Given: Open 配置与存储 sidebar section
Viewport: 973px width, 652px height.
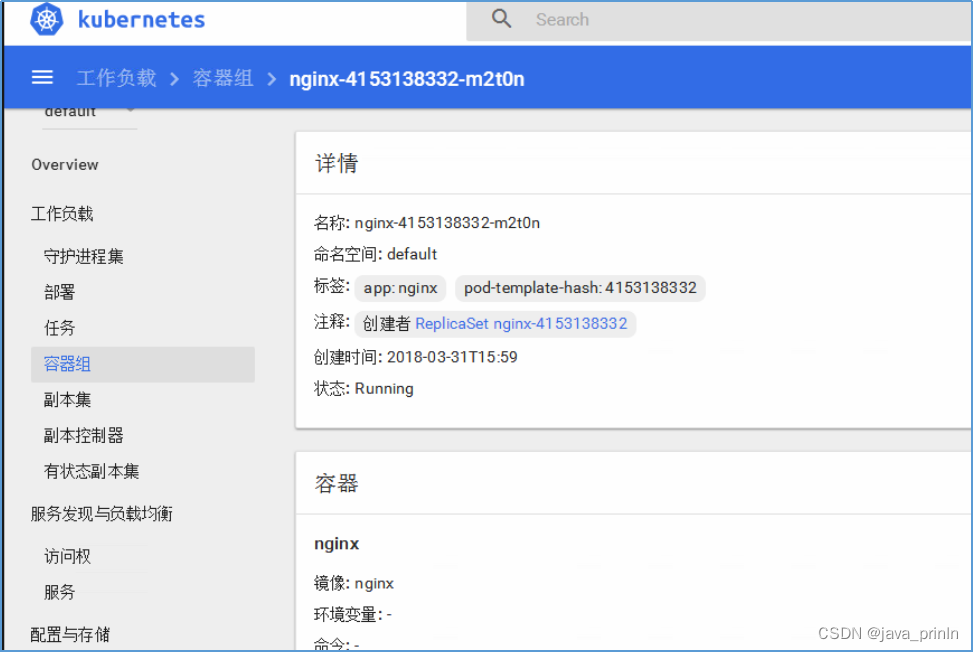Looking at the screenshot, I should [x=70, y=634].
